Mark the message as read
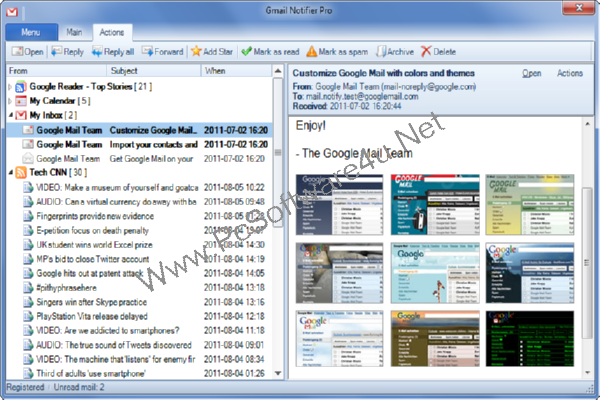The image size is (600, 400). pyautogui.click(x=270, y=52)
